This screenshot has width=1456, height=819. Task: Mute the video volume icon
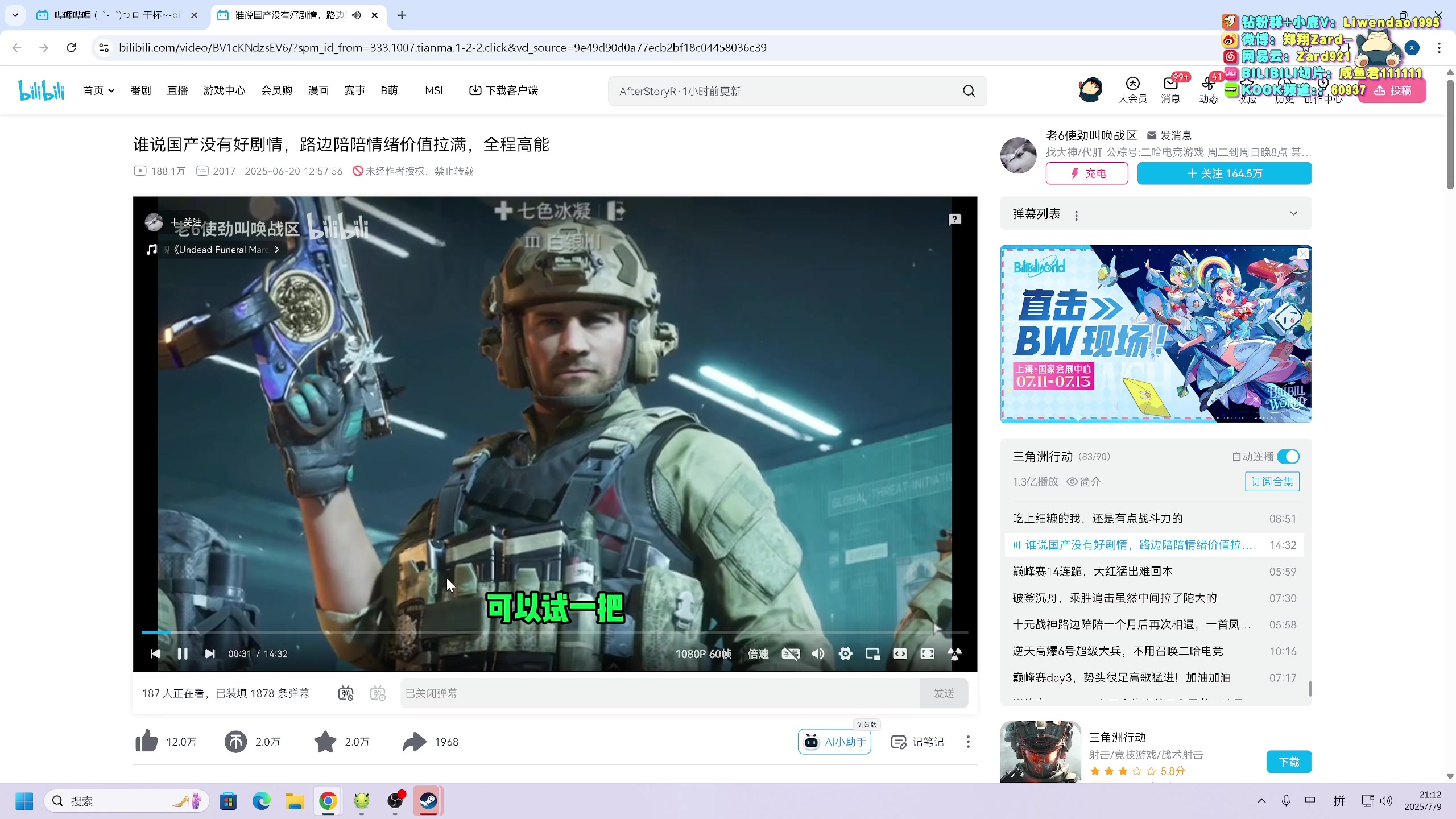pyautogui.click(x=818, y=653)
